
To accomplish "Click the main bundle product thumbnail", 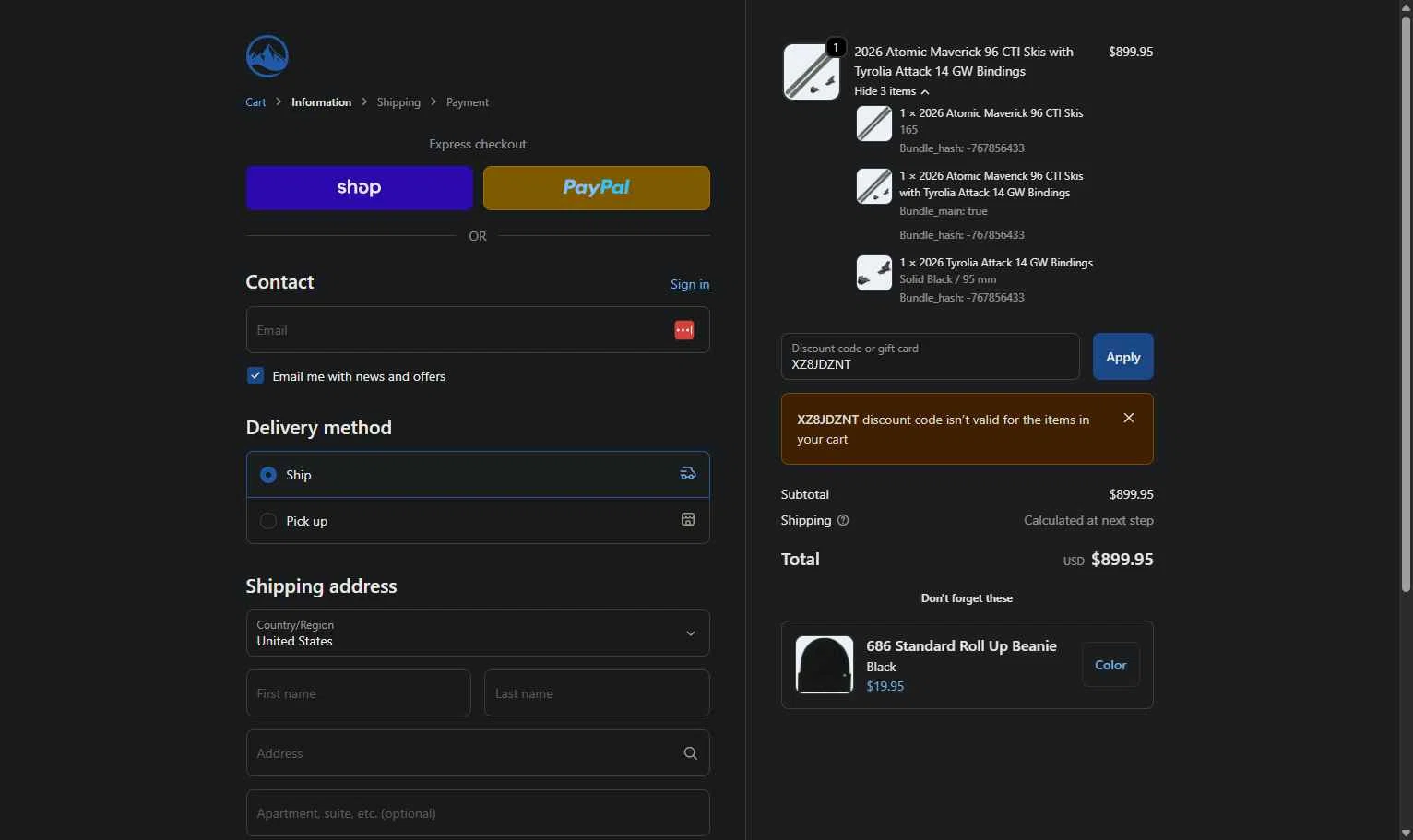I will point(812,71).
